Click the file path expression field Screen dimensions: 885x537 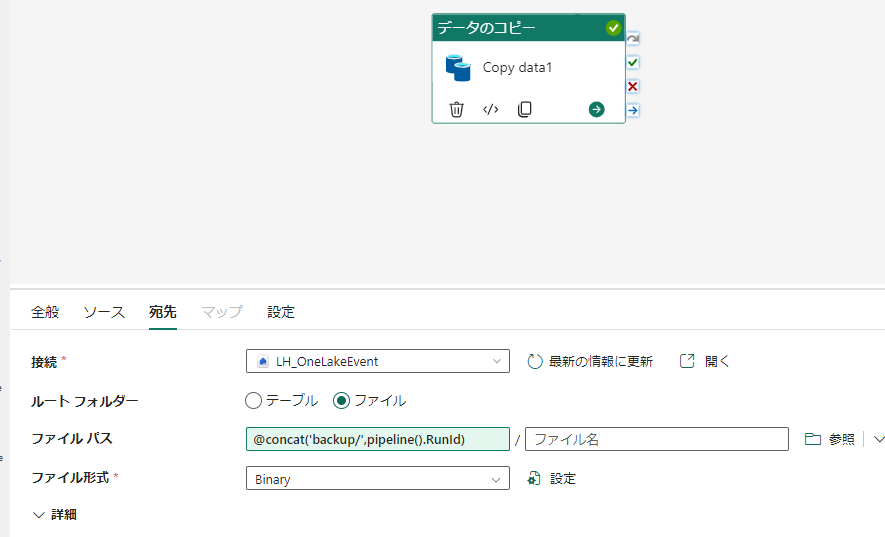point(378,439)
